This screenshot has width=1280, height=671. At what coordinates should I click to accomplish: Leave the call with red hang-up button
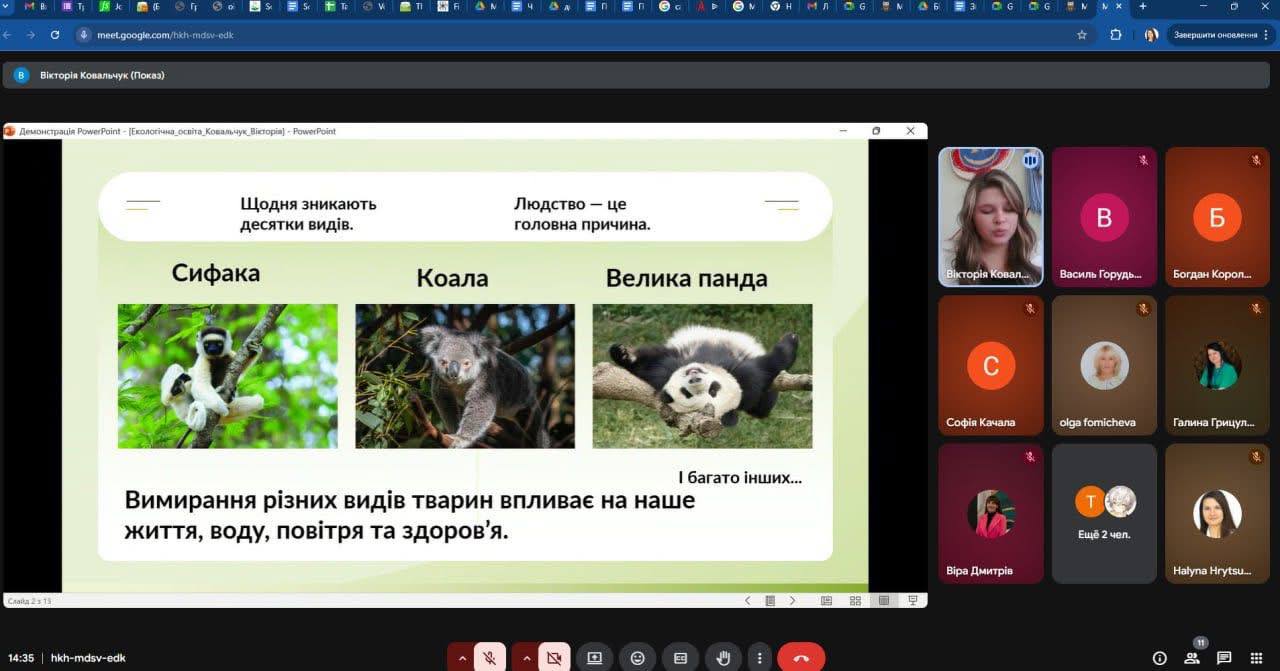coord(801,658)
